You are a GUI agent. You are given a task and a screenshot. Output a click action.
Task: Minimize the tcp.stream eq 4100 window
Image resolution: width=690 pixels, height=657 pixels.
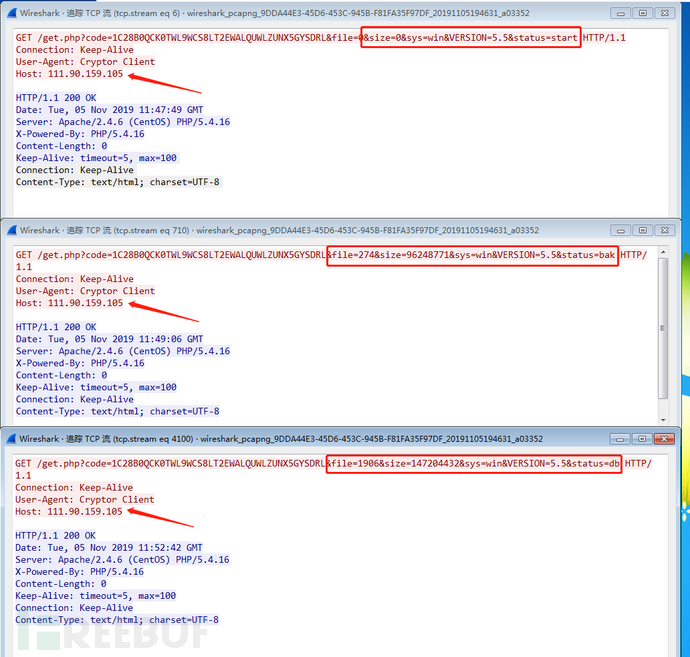coord(620,439)
